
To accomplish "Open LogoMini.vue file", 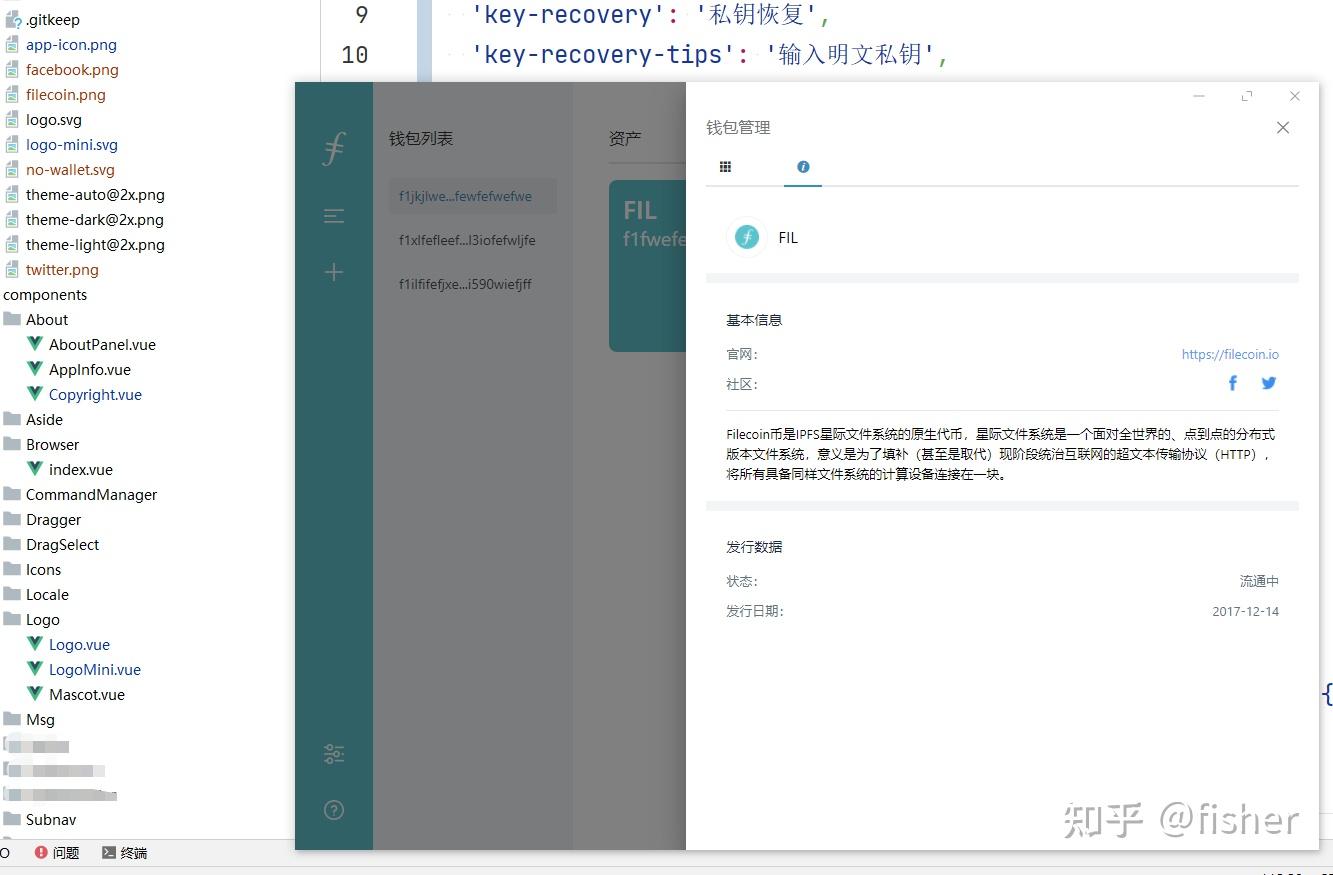I will (x=95, y=669).
